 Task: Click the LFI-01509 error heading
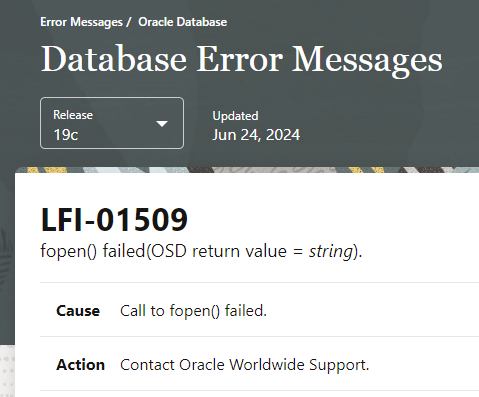point(114,219)
